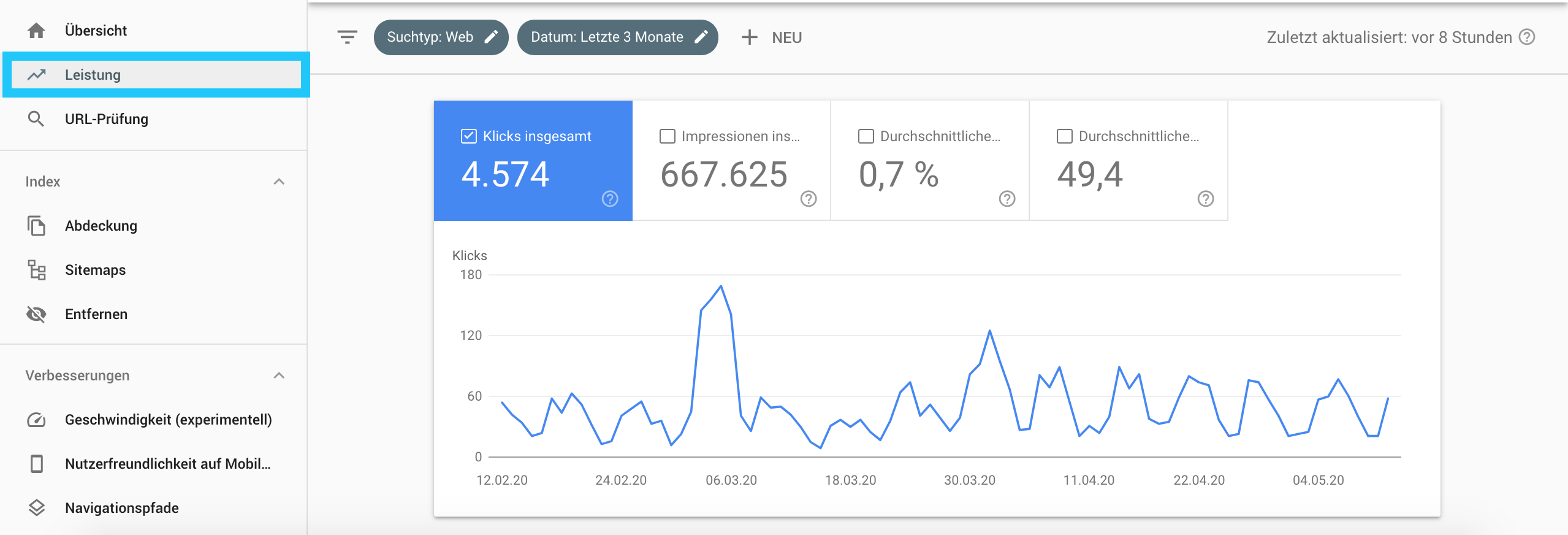Click Zuletzt aktualisiert: vor 8 Stunden text
The image size is (1568, 535).
click(1389, 37)
